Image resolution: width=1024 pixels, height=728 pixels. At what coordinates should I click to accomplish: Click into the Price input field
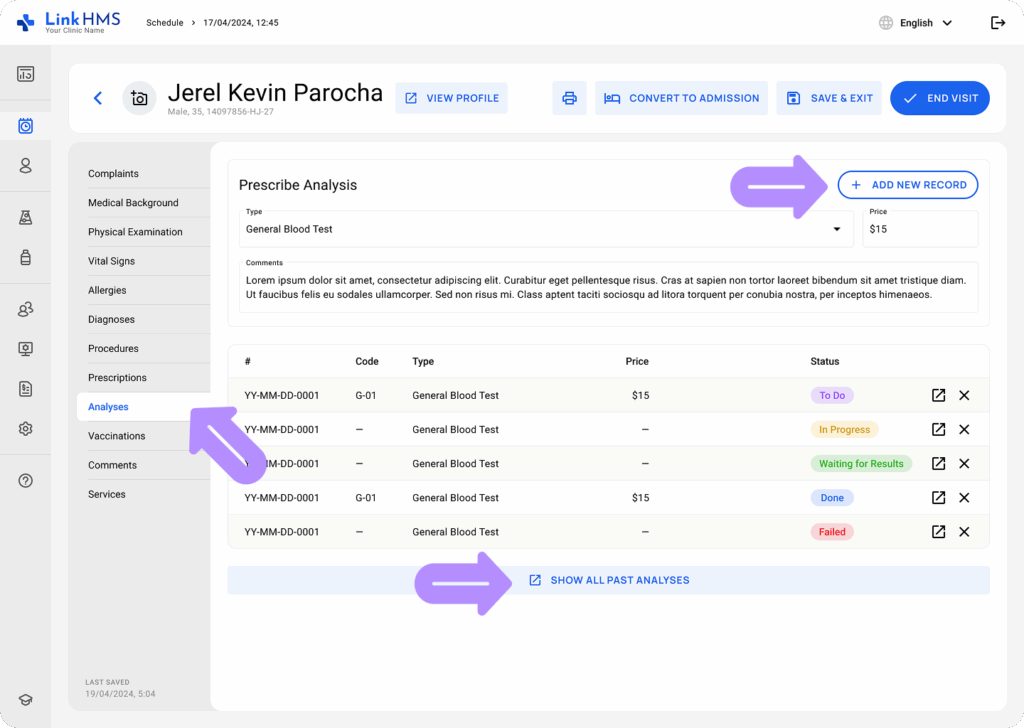point(920,229)
